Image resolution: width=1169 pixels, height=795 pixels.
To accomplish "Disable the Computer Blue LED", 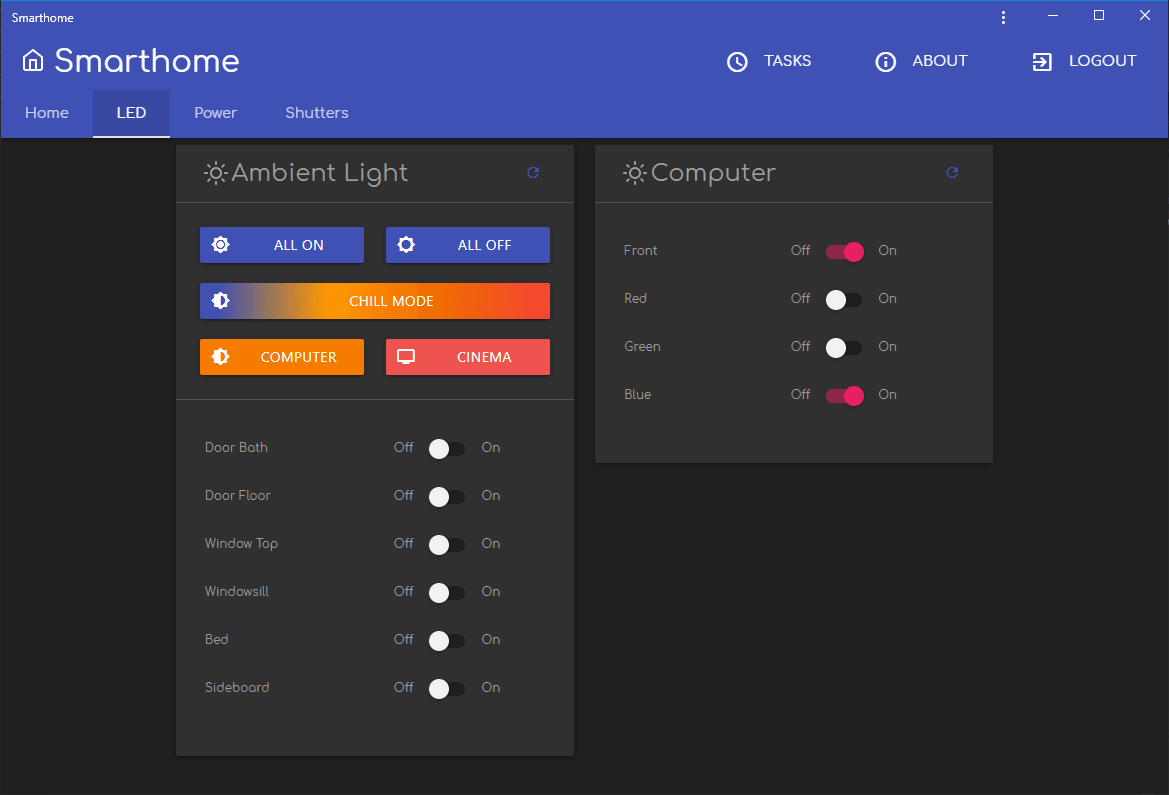I will pos(844,395).
